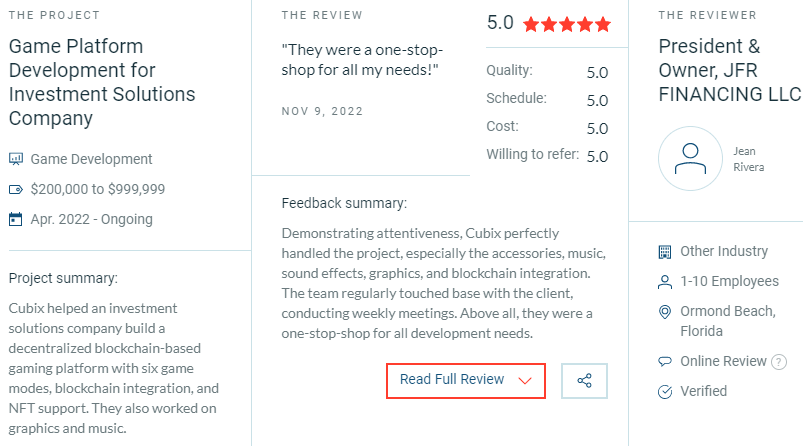
Task: Click the share icon button
Action: pyautogui.click(x=584, y=381)
